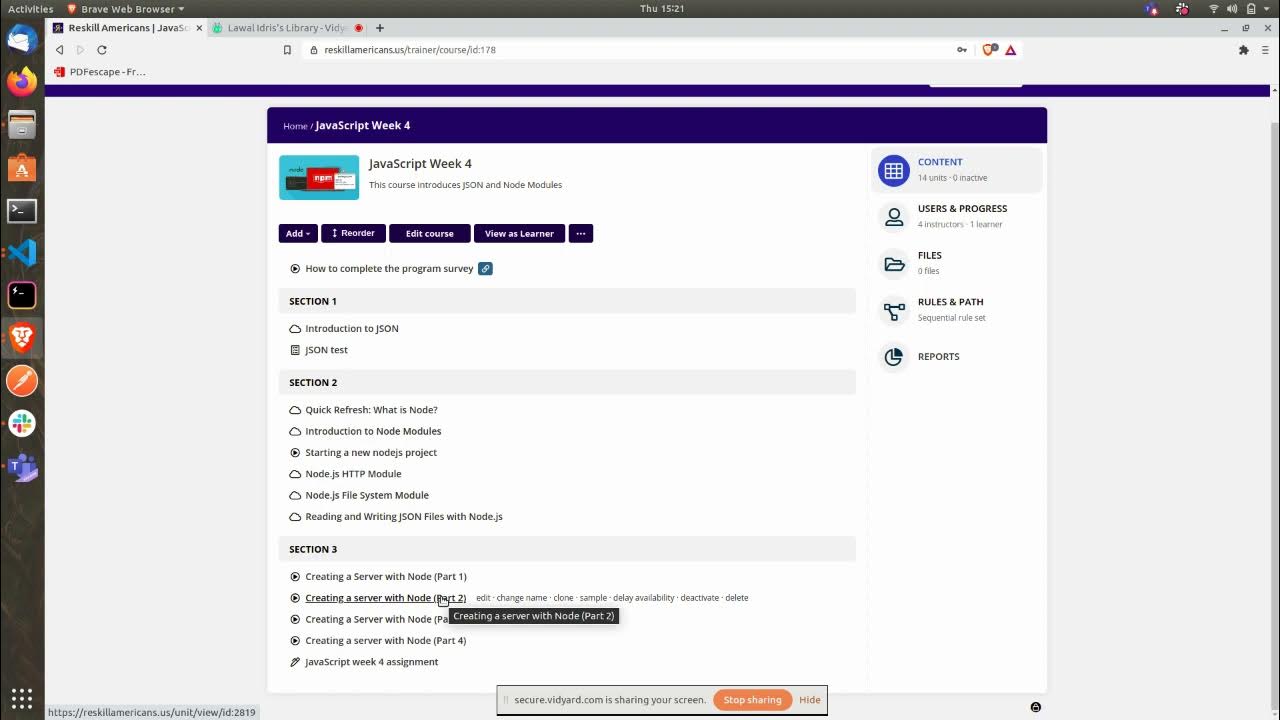Viewport: 1280px width, 720px height.
Task: Open Creating a server with Node (Part 4)
Action: pyautogui.click(x=385, y=641)
